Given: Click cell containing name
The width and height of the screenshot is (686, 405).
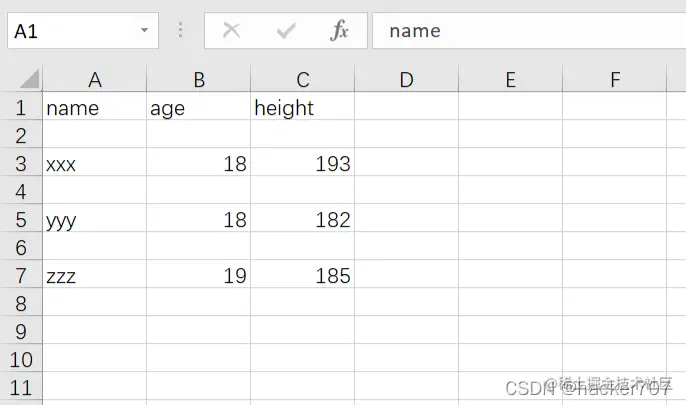Looking at the screenshot, I should [94, 108].
